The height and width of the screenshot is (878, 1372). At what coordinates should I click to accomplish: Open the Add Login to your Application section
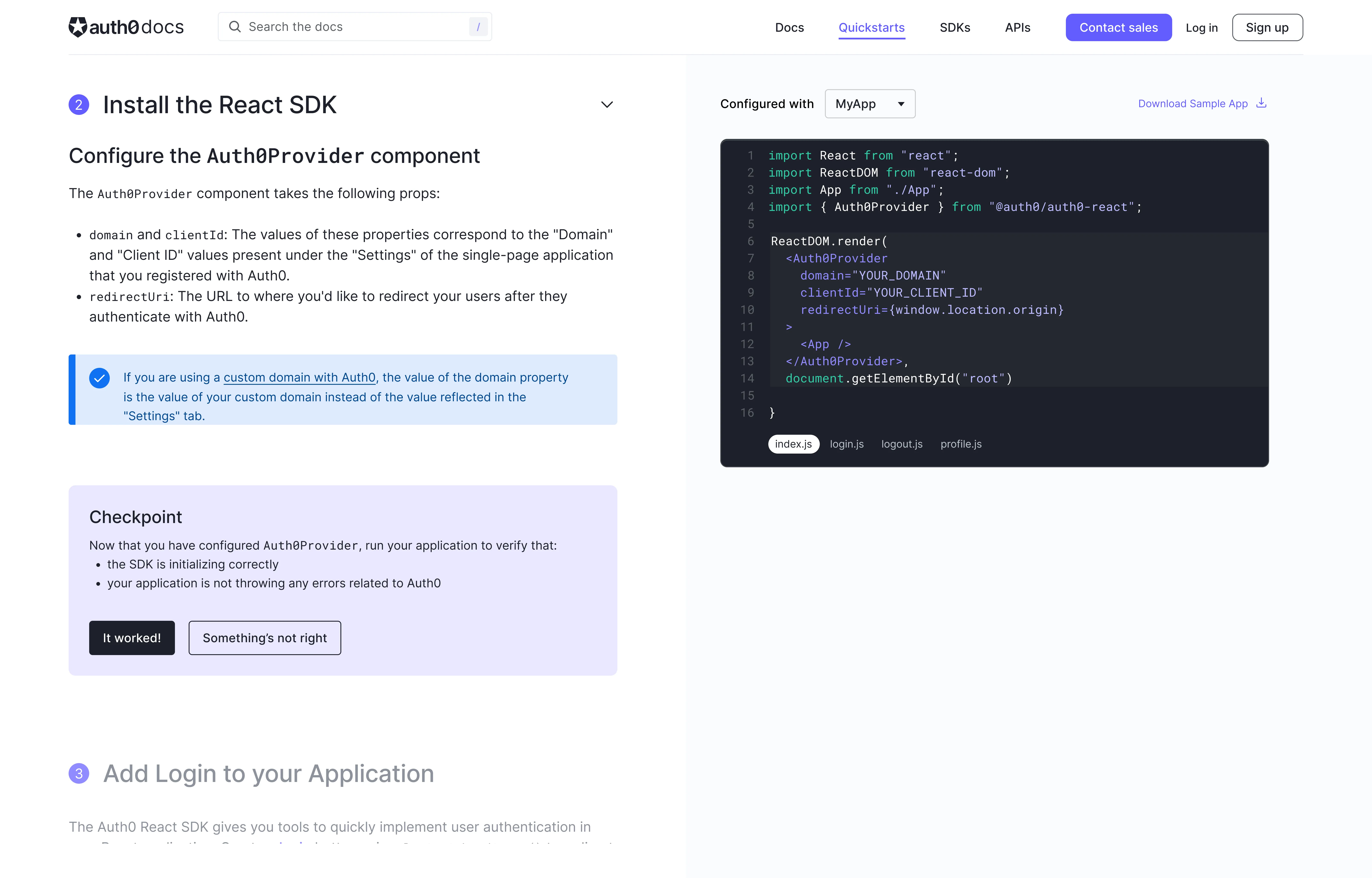coord(268,774)
